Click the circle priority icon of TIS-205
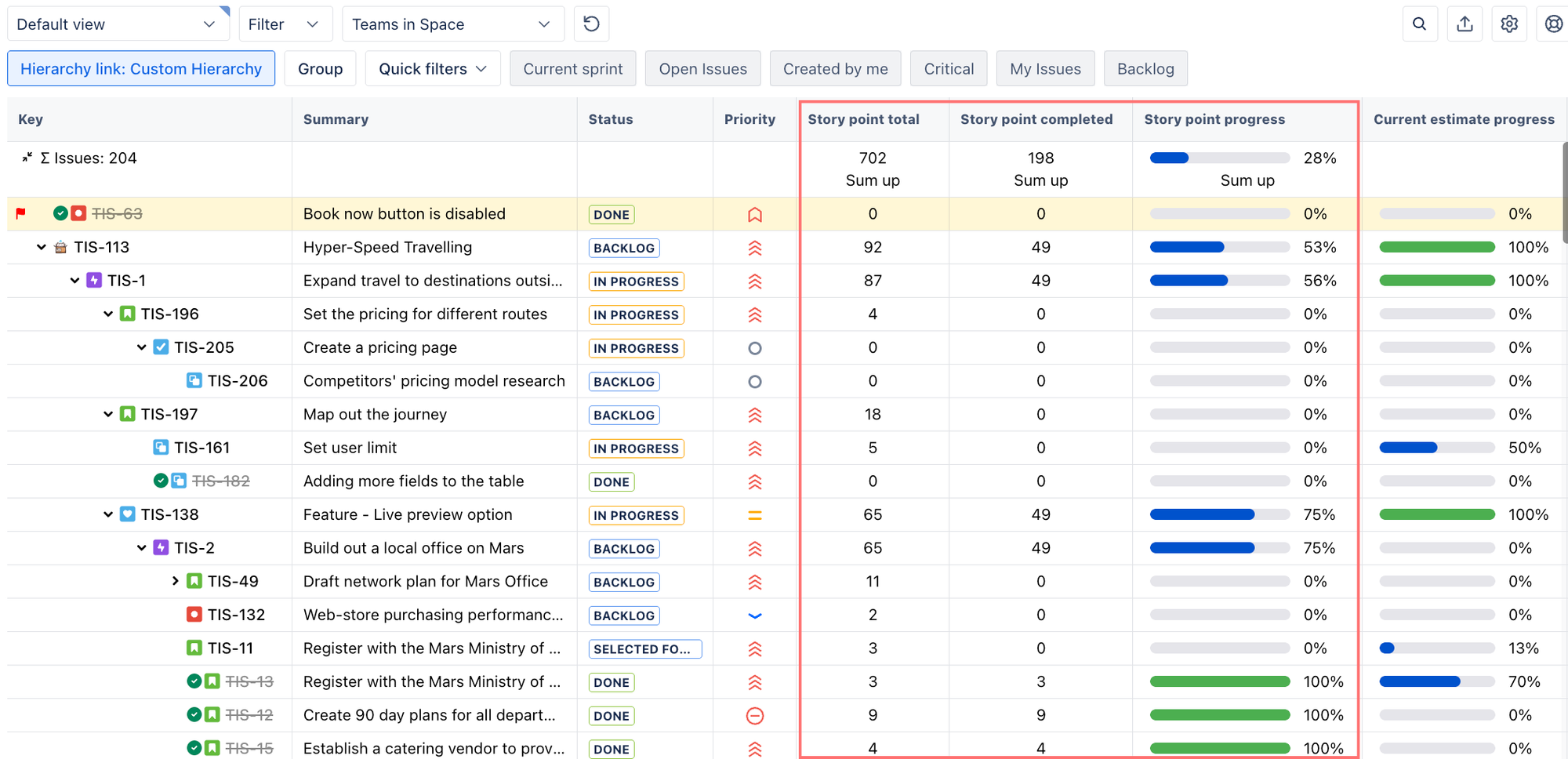 click(755, 348)
